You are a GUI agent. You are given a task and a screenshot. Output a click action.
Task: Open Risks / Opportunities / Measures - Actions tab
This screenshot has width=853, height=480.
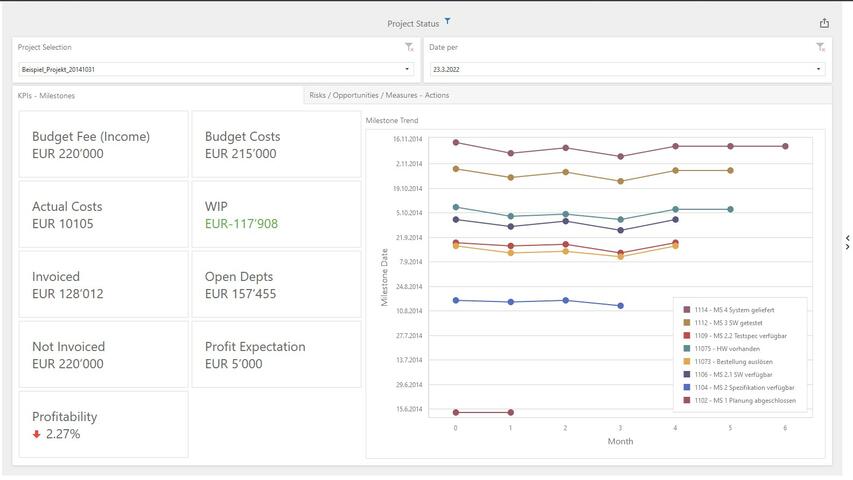click(379, 95)
